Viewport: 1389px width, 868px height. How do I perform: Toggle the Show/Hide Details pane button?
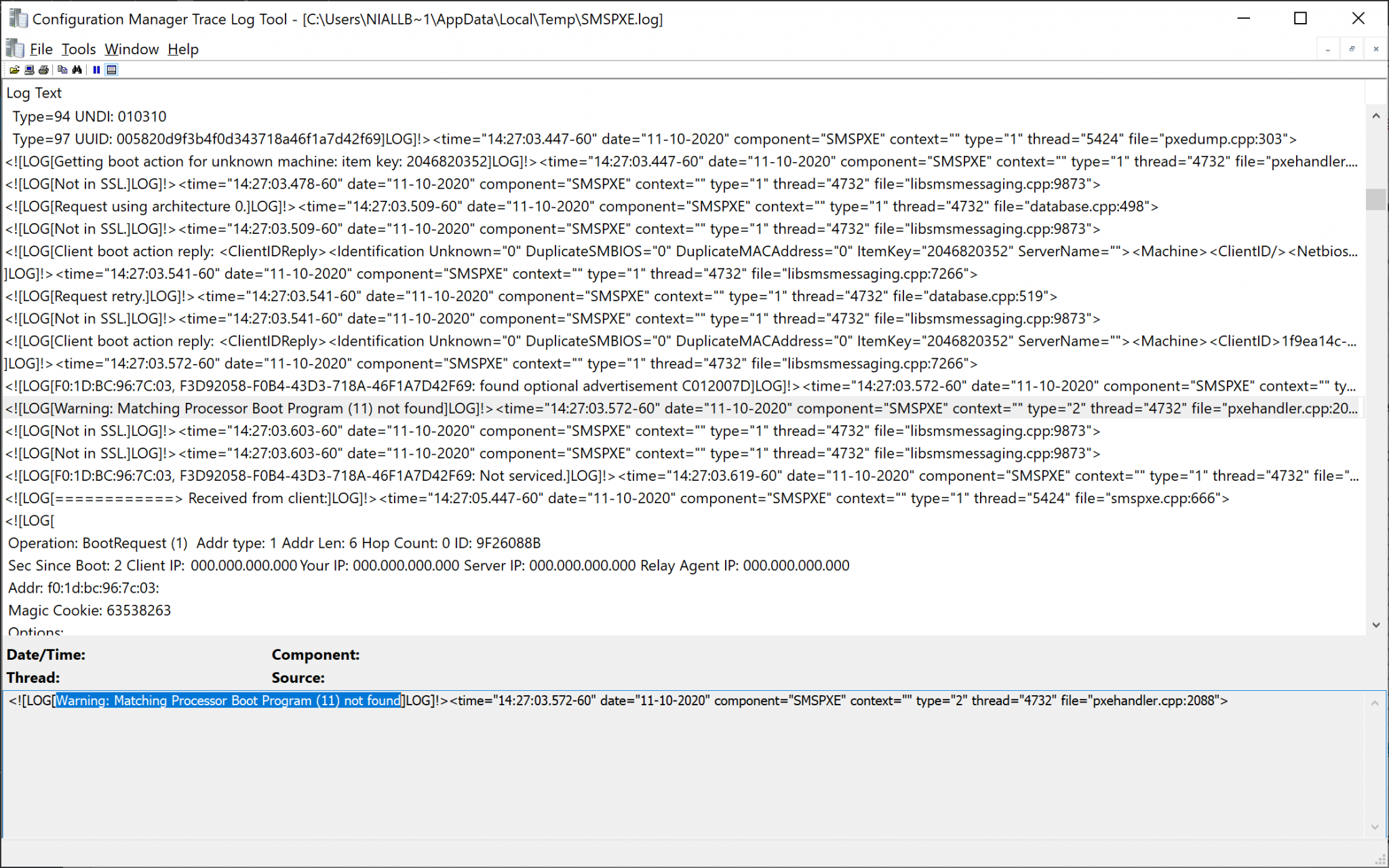112,70
